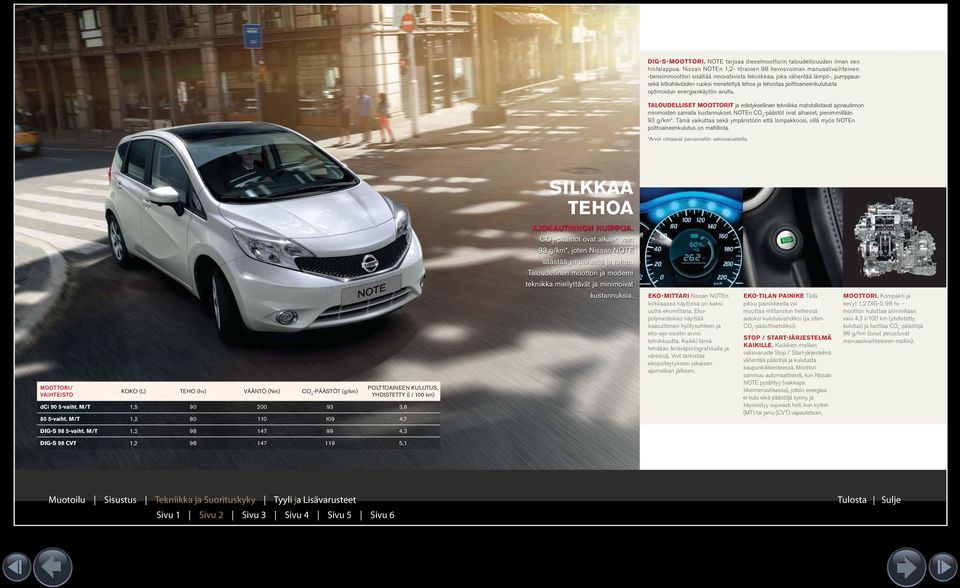This screenshot has width=960, height=588.
Task: Go to the first page arrow button
Action: click(16, 567)
